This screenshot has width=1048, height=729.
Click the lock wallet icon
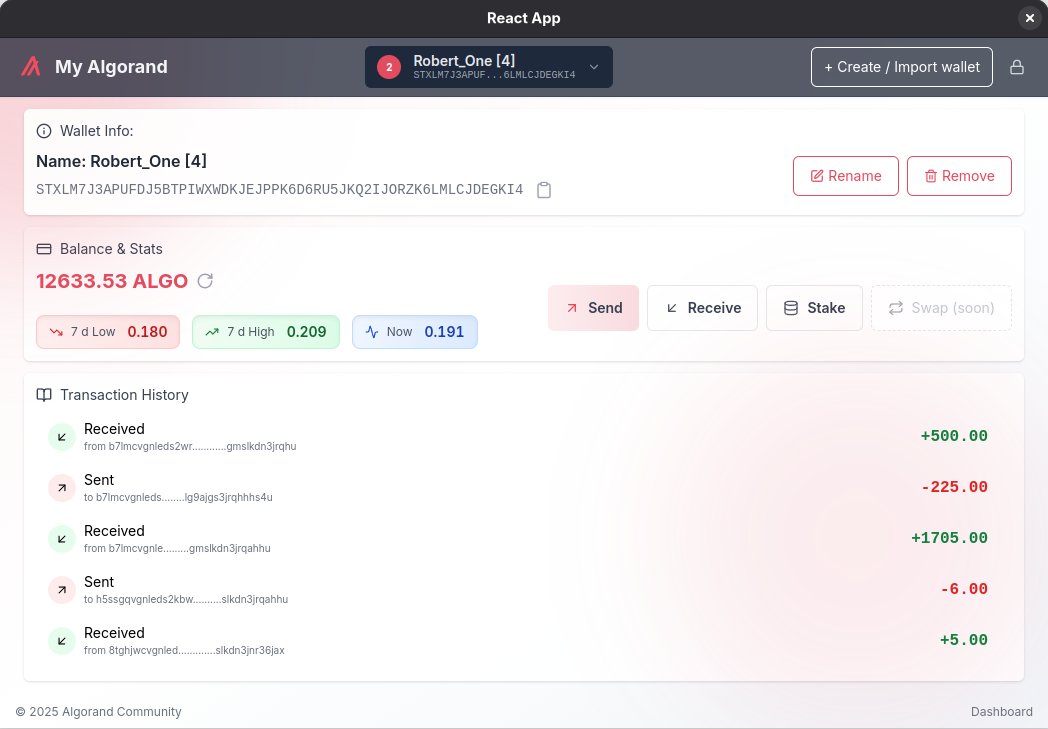[x=1017, y=67]
